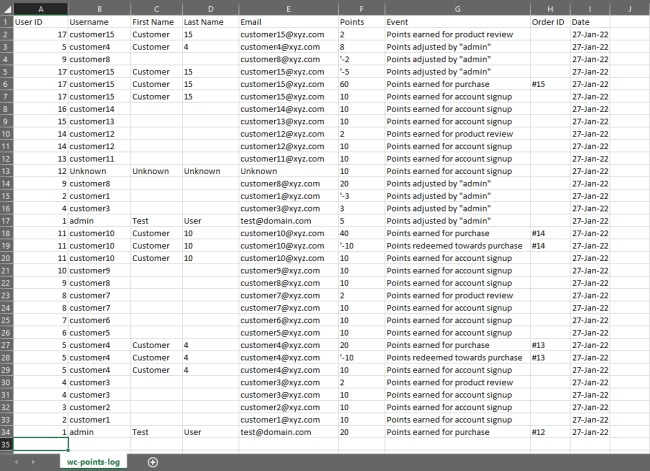The width and height of the screenshot is (650, 471).
Task: Select the empty active cell A35
Action: [41, 444]
